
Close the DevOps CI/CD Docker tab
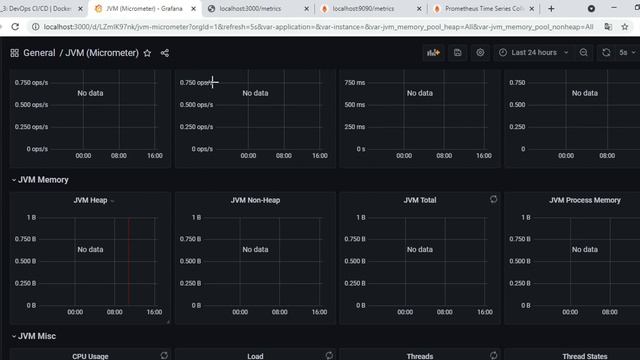[80, 9]
